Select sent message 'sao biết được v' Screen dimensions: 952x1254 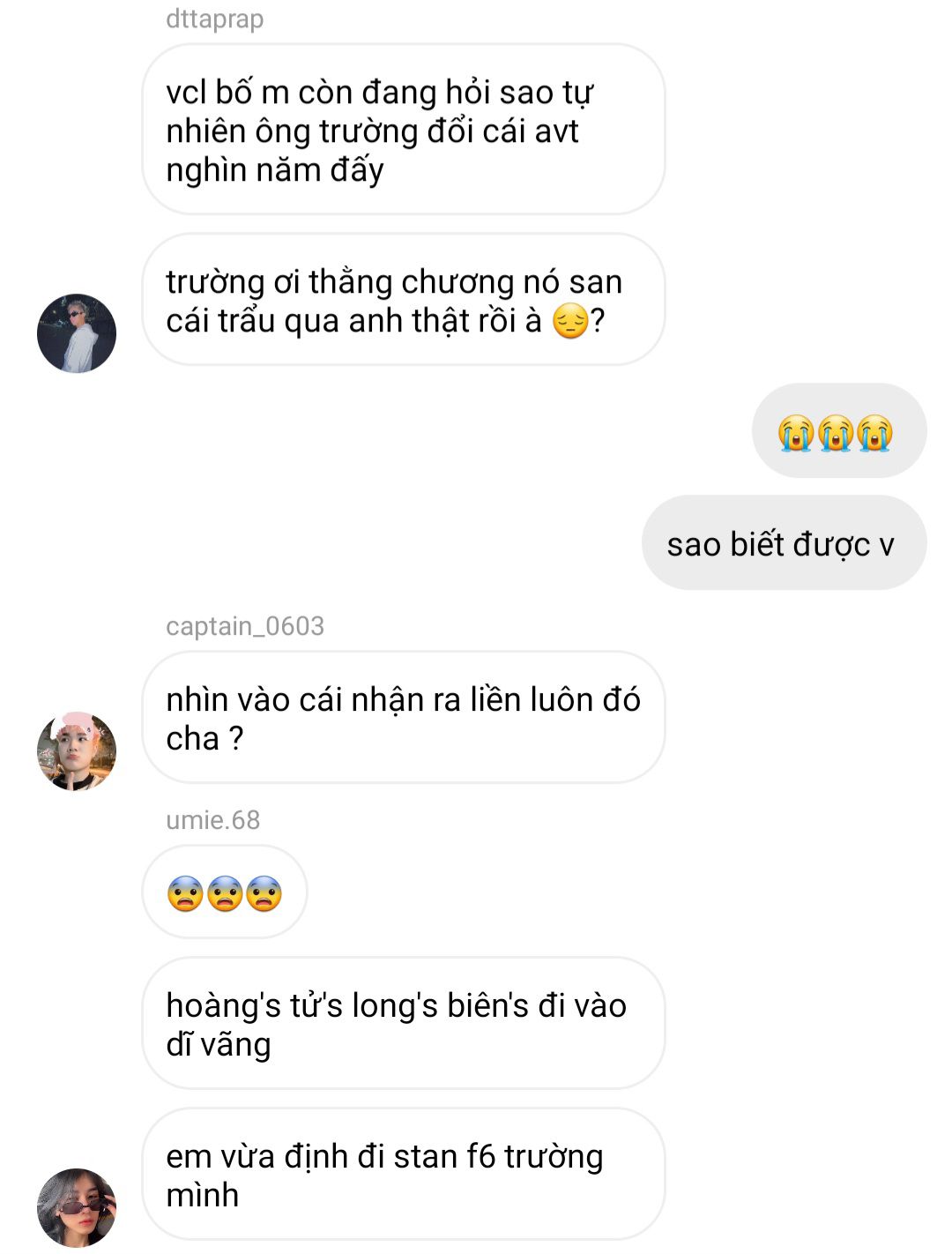tap(785, 543)
